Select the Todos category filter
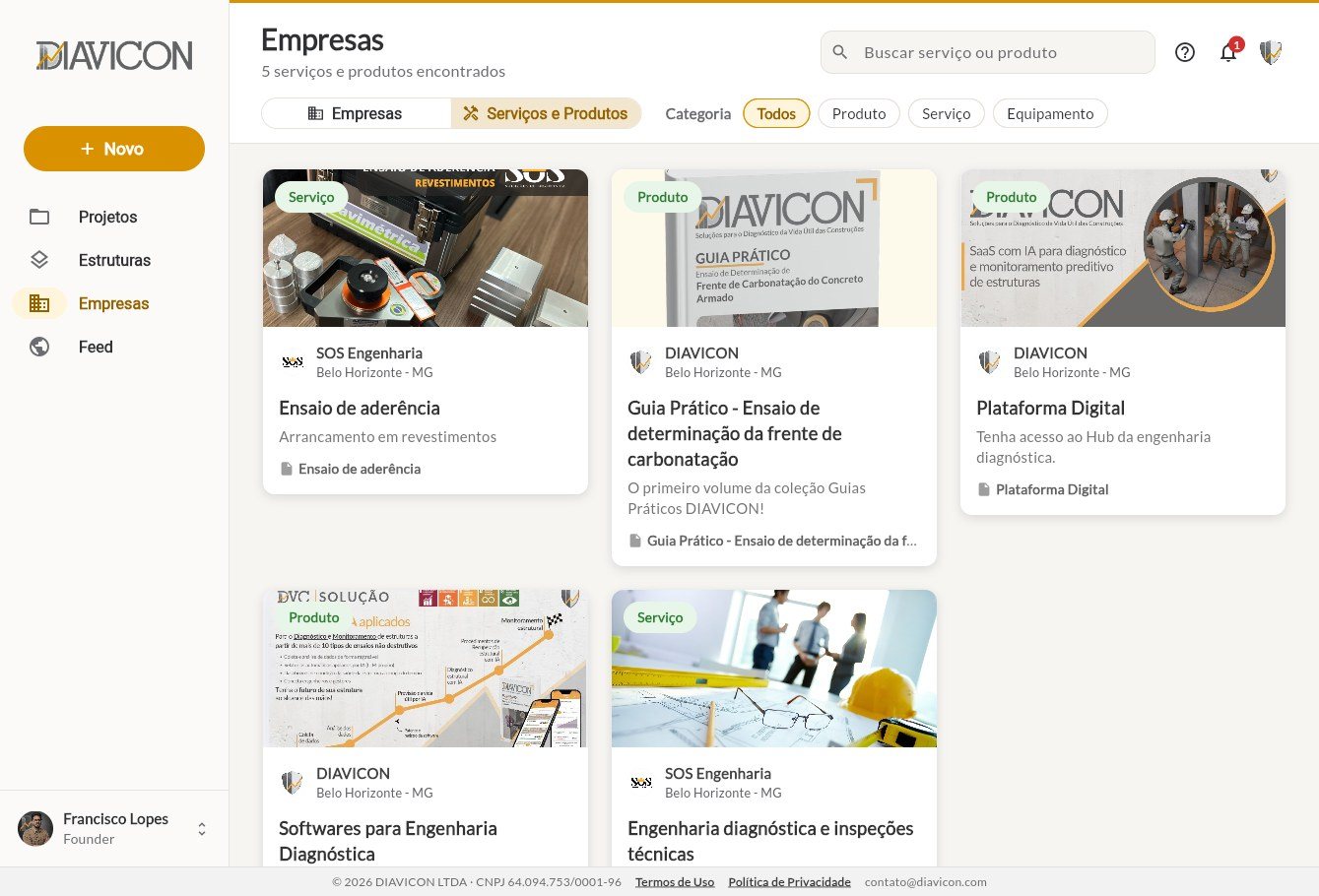The image size is (1319, 896). (x=776, y=113)
